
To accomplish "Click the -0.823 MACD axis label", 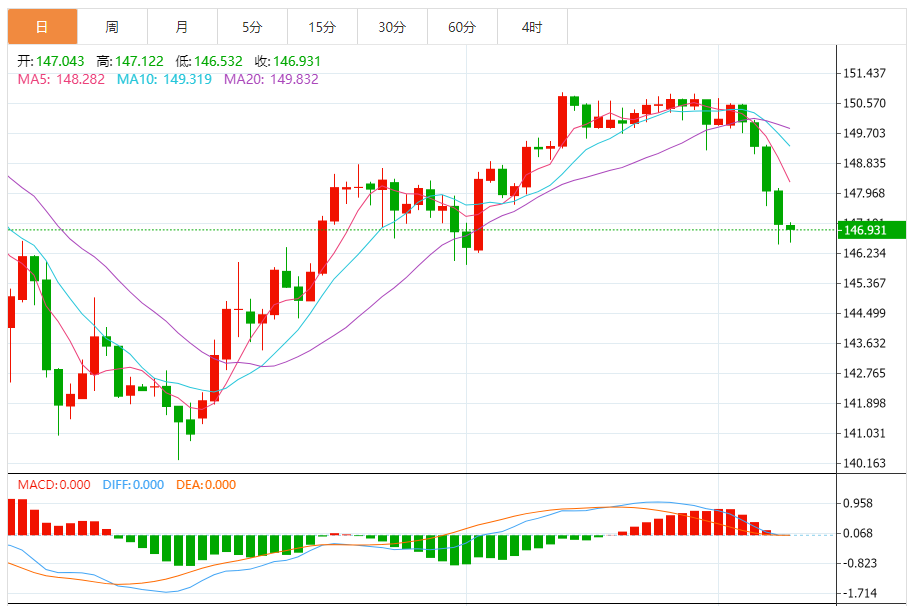I will pyautogui.click(x=860, y=563).
